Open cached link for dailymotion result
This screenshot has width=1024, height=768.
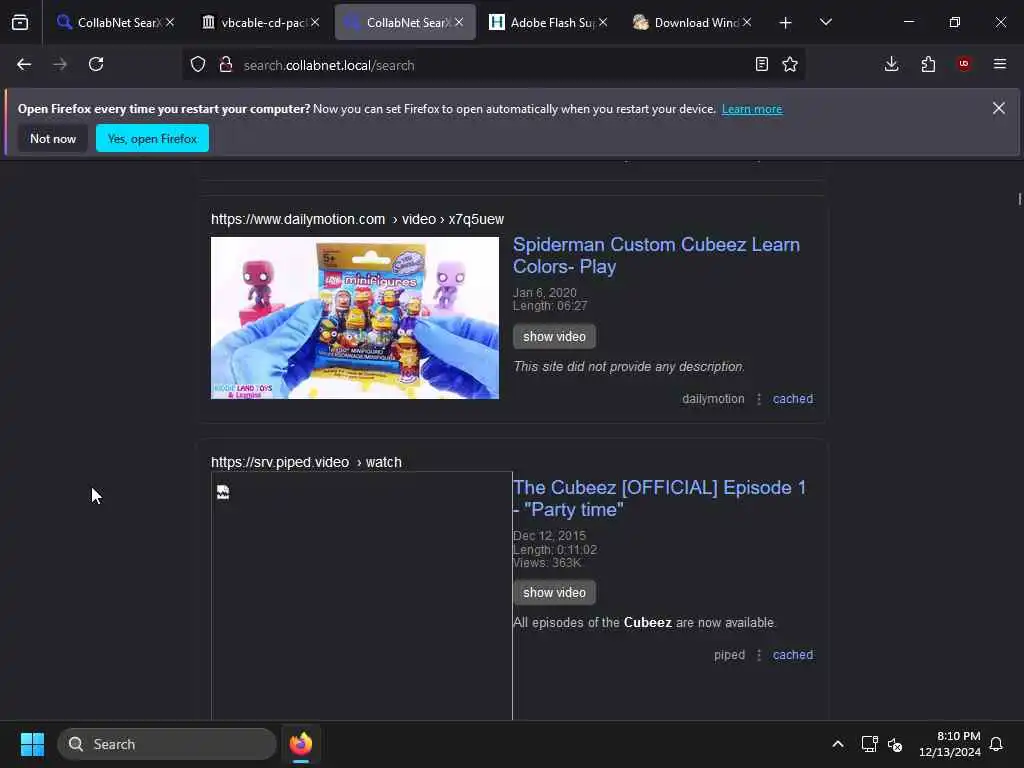pyautogui.click(x=793, y=398)
